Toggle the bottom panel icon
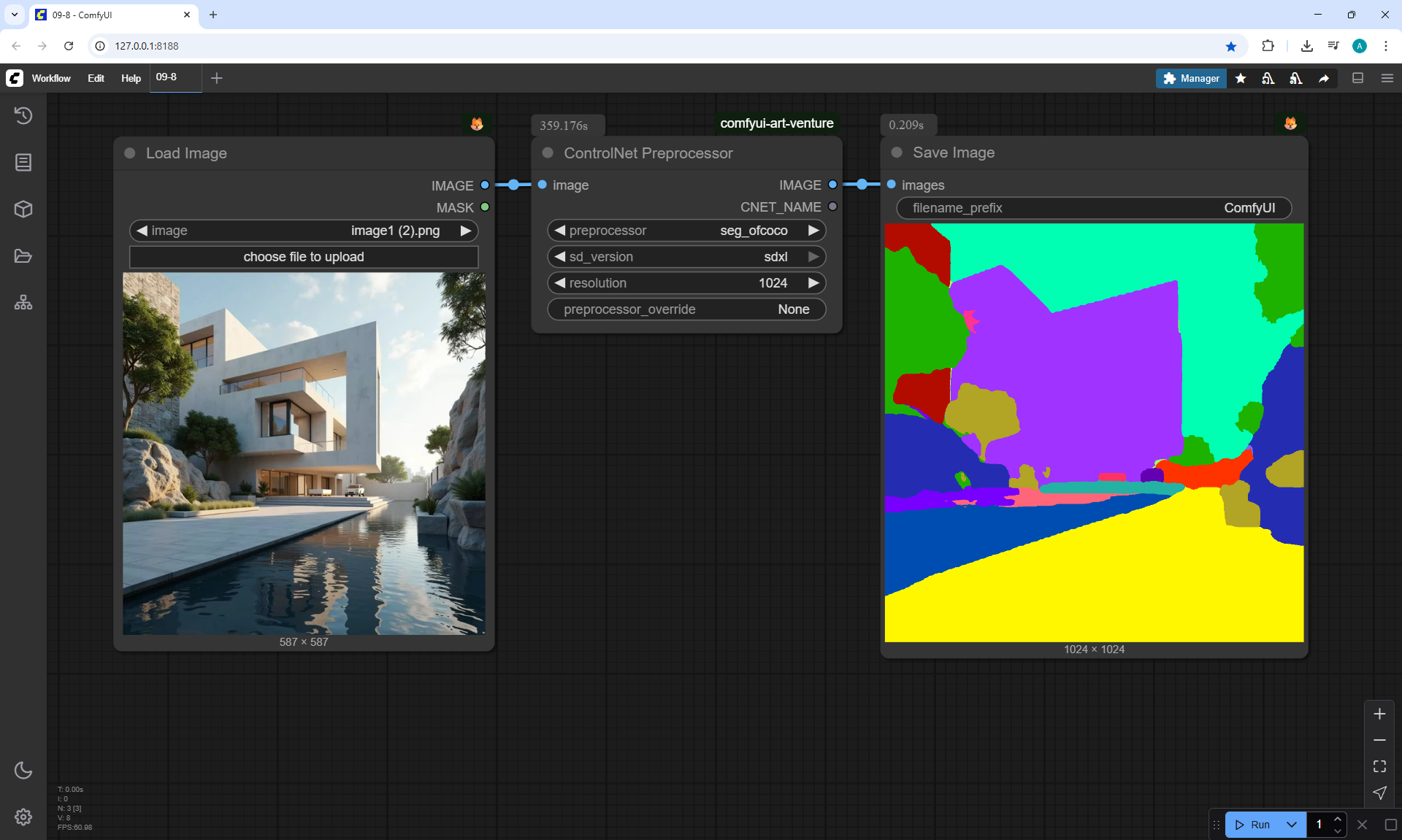The image size is (1402, 840). click(x=1357, y=78)
